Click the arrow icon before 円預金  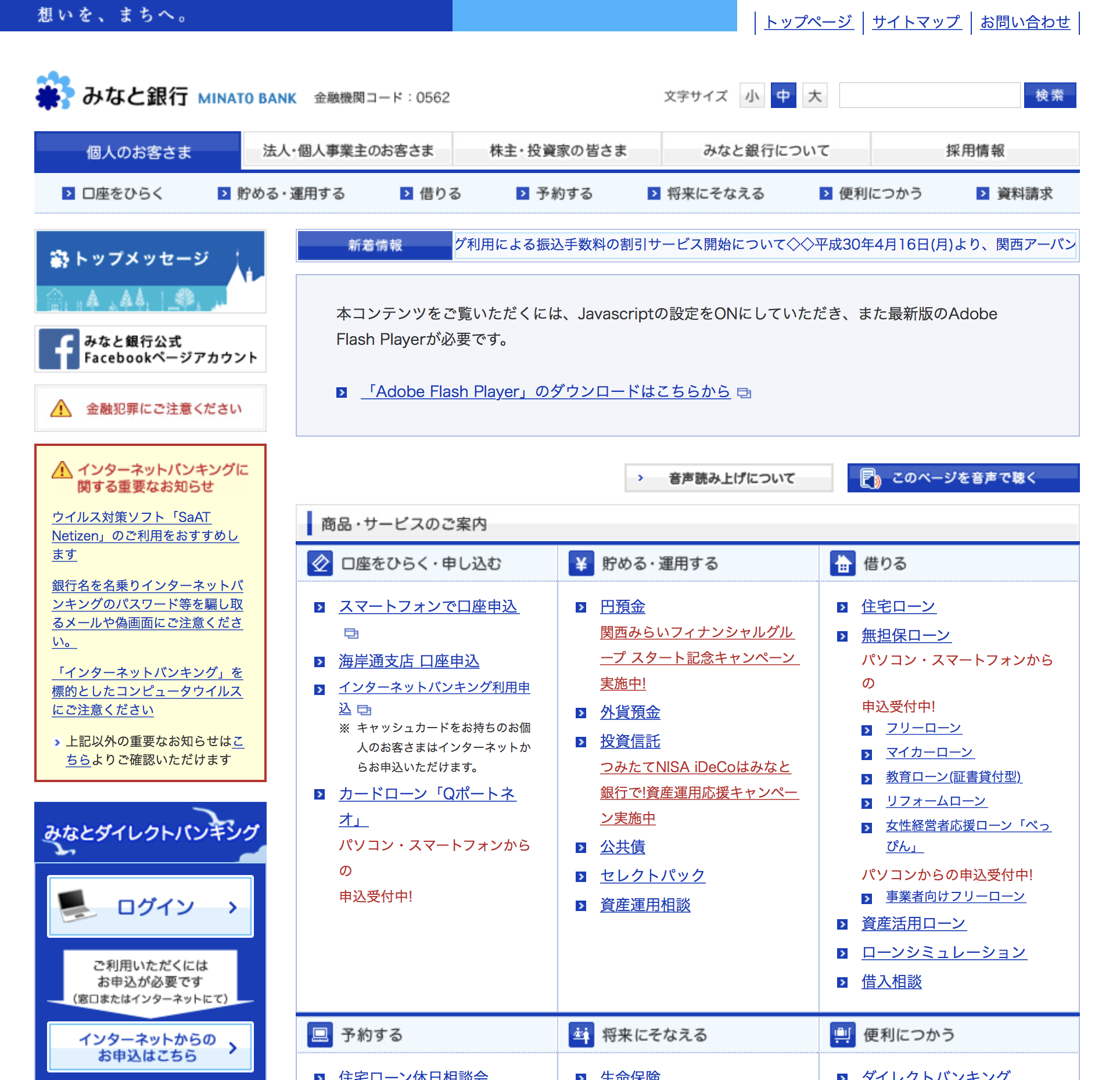coord(581,607)
